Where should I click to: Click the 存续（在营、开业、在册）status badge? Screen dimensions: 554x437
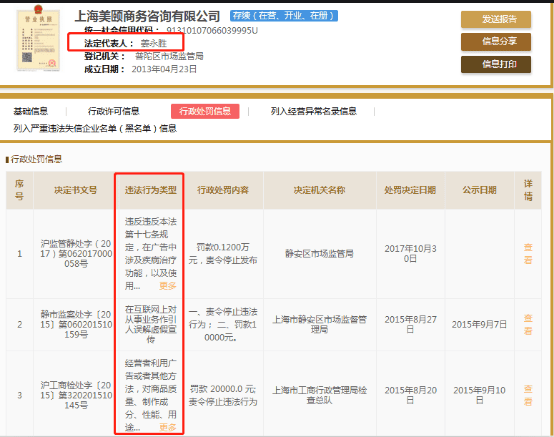[x=284, y=16]
